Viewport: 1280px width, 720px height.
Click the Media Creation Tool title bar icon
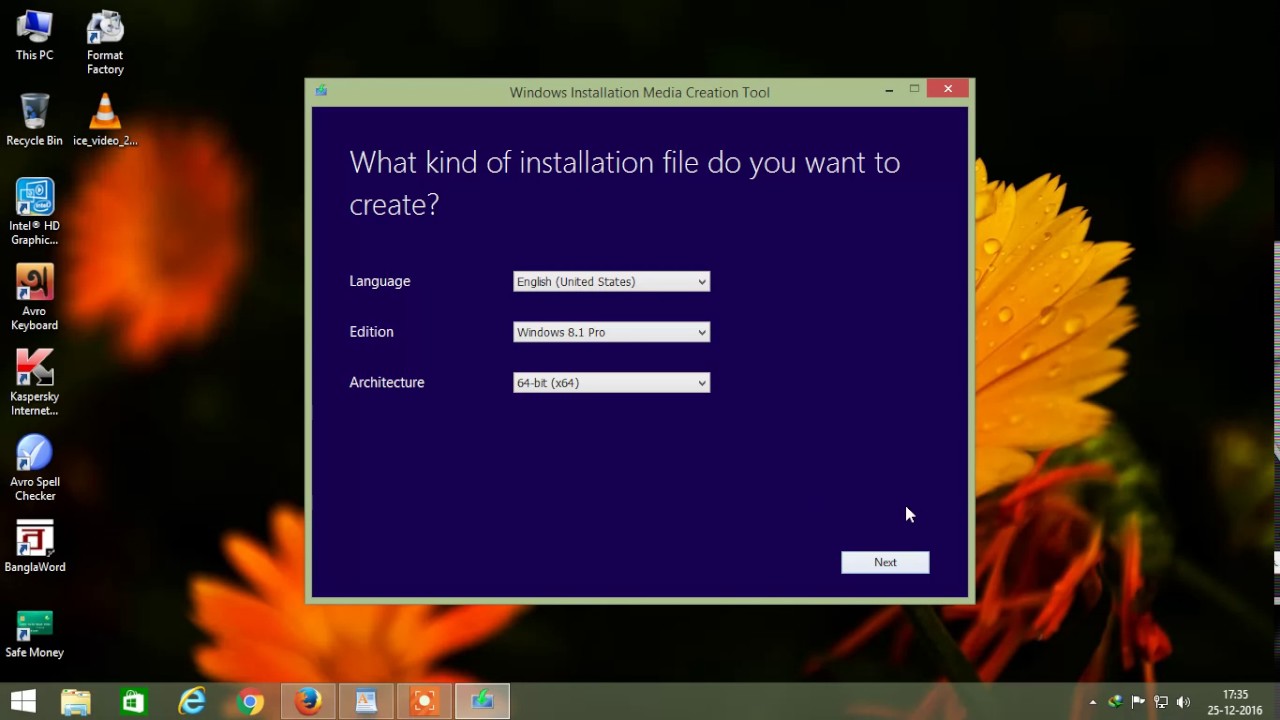pyautogui.click(x=321, y=91)
